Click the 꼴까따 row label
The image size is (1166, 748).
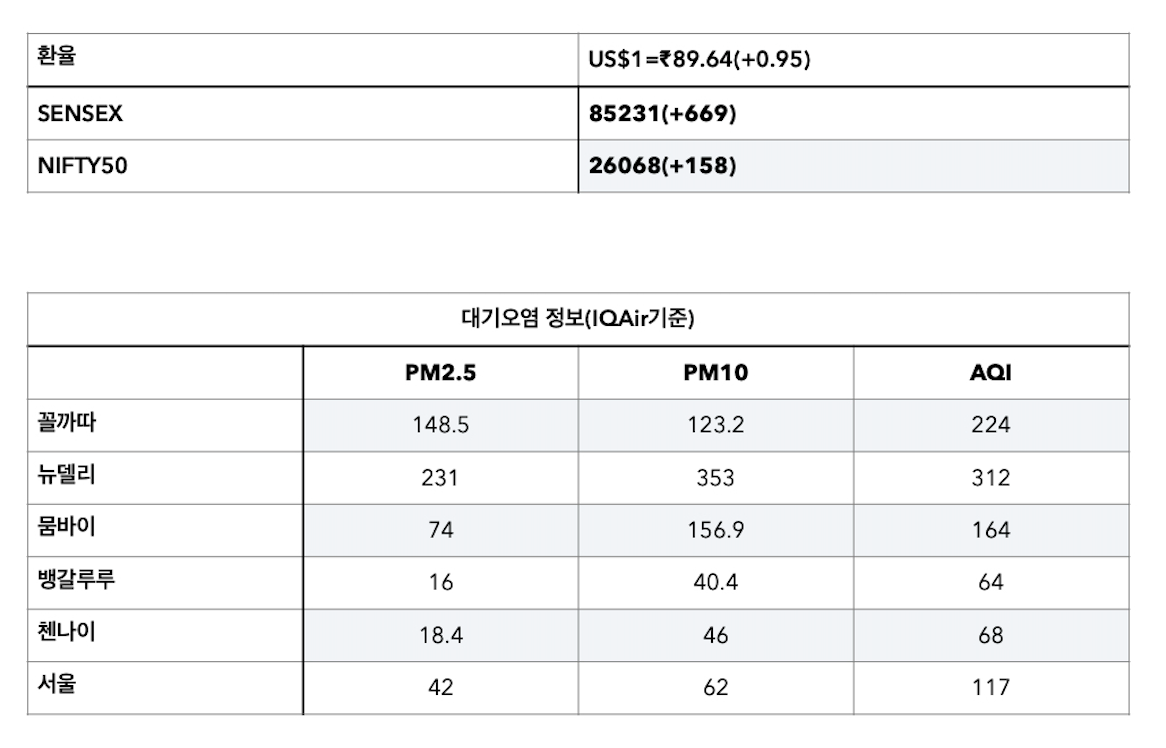pyautogui.click(x=66, y=424)
